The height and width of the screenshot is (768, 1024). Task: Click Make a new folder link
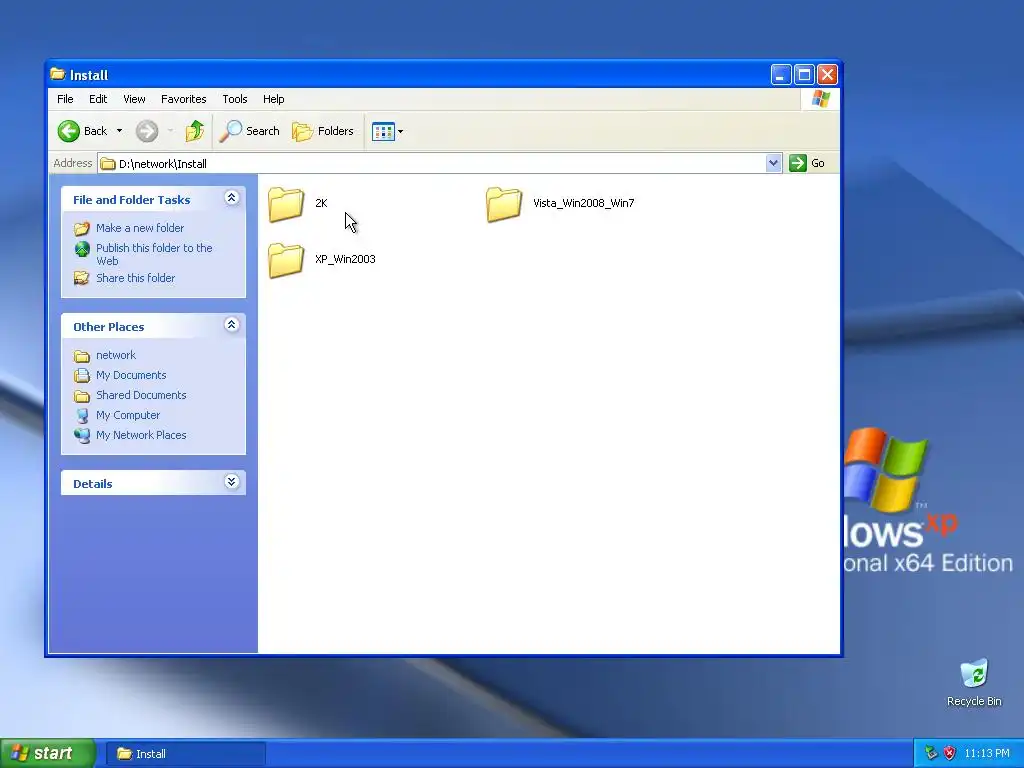coord(140,228)
